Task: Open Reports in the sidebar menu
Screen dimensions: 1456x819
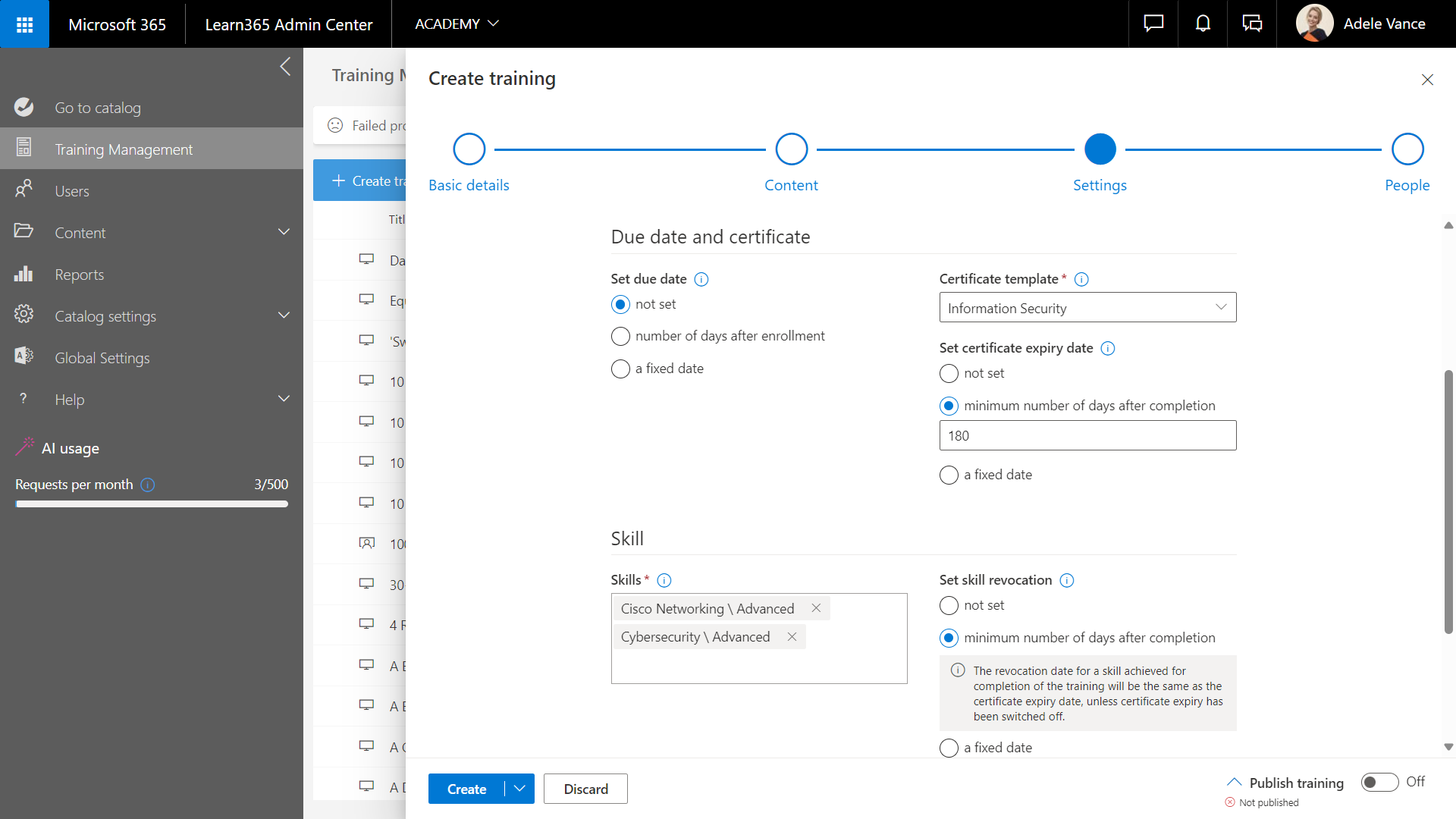Action: 79,275
